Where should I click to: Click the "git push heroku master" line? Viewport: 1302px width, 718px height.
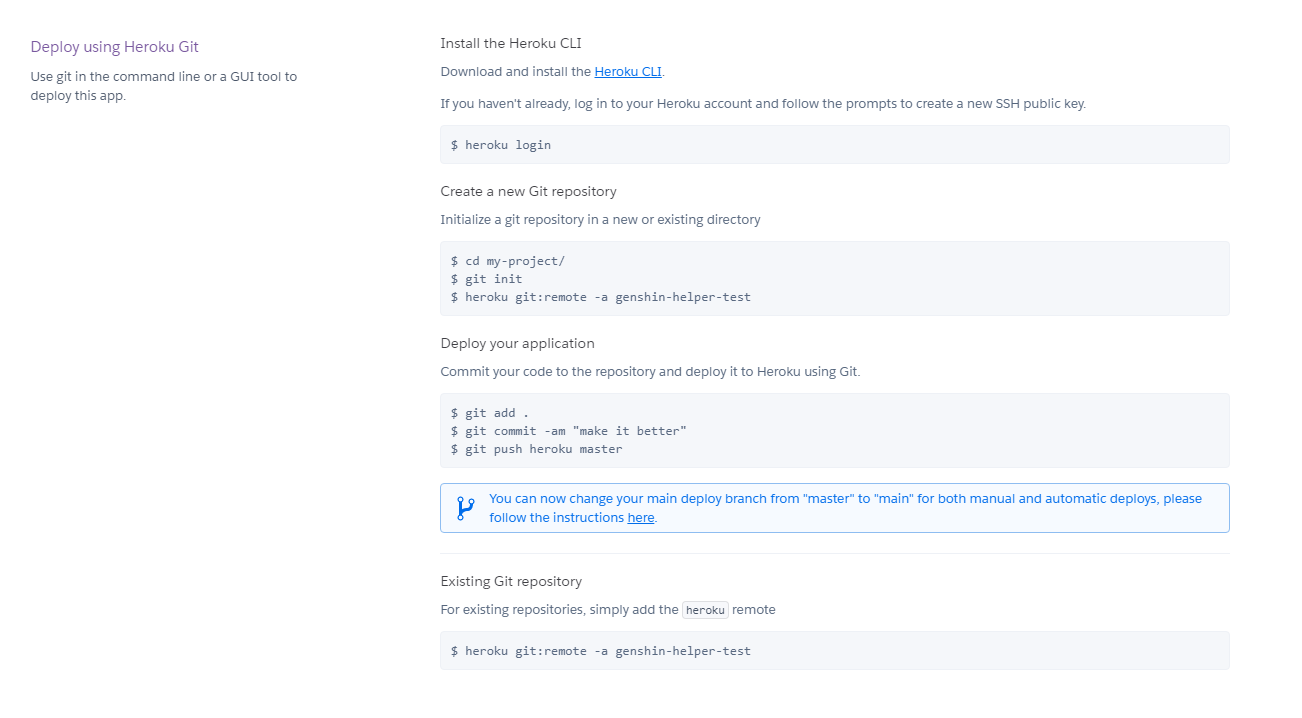coord(536,449)
